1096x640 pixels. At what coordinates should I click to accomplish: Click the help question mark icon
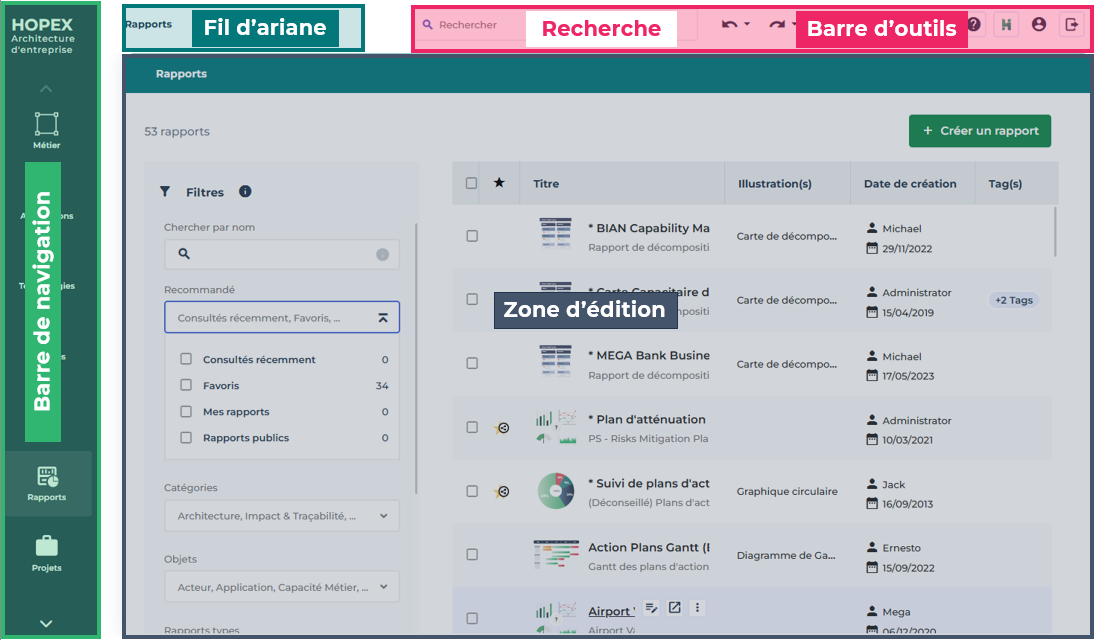(x=974, y=25)
